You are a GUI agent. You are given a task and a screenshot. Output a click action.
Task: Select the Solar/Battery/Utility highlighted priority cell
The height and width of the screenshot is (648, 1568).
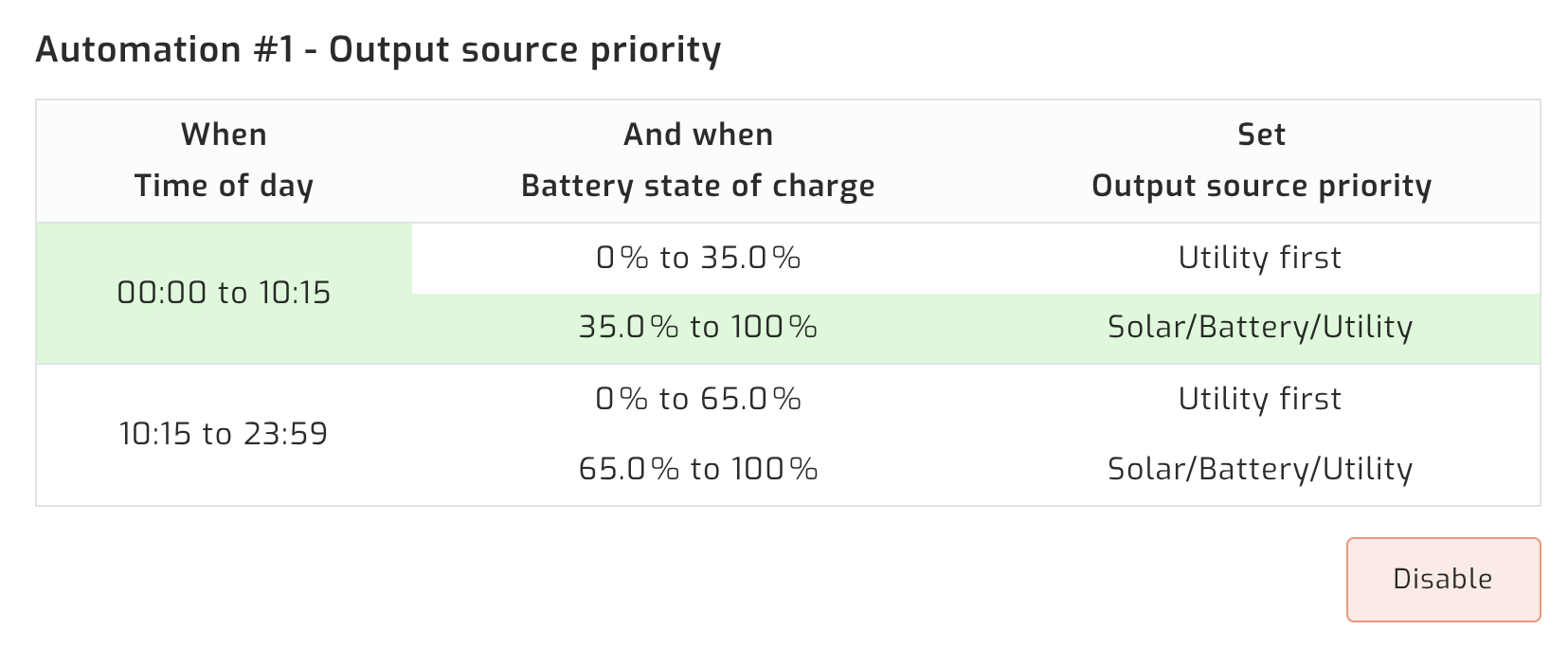click(x=1260, y=327)
